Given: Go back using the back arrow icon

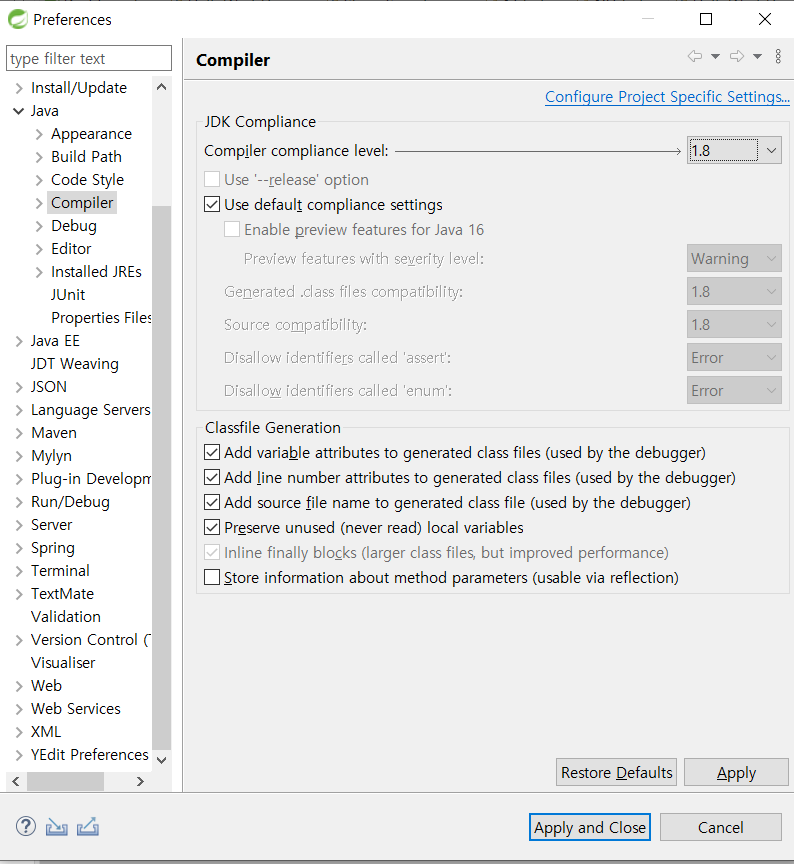Looking at the screenshot, I should 695,56.
